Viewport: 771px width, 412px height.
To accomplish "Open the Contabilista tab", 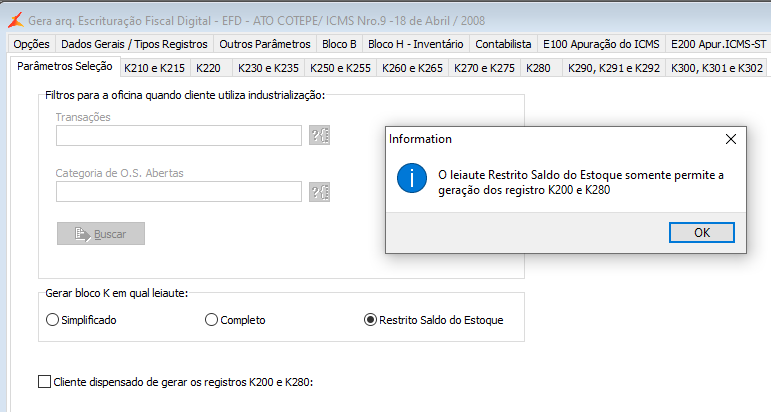I will pos(503,44).
